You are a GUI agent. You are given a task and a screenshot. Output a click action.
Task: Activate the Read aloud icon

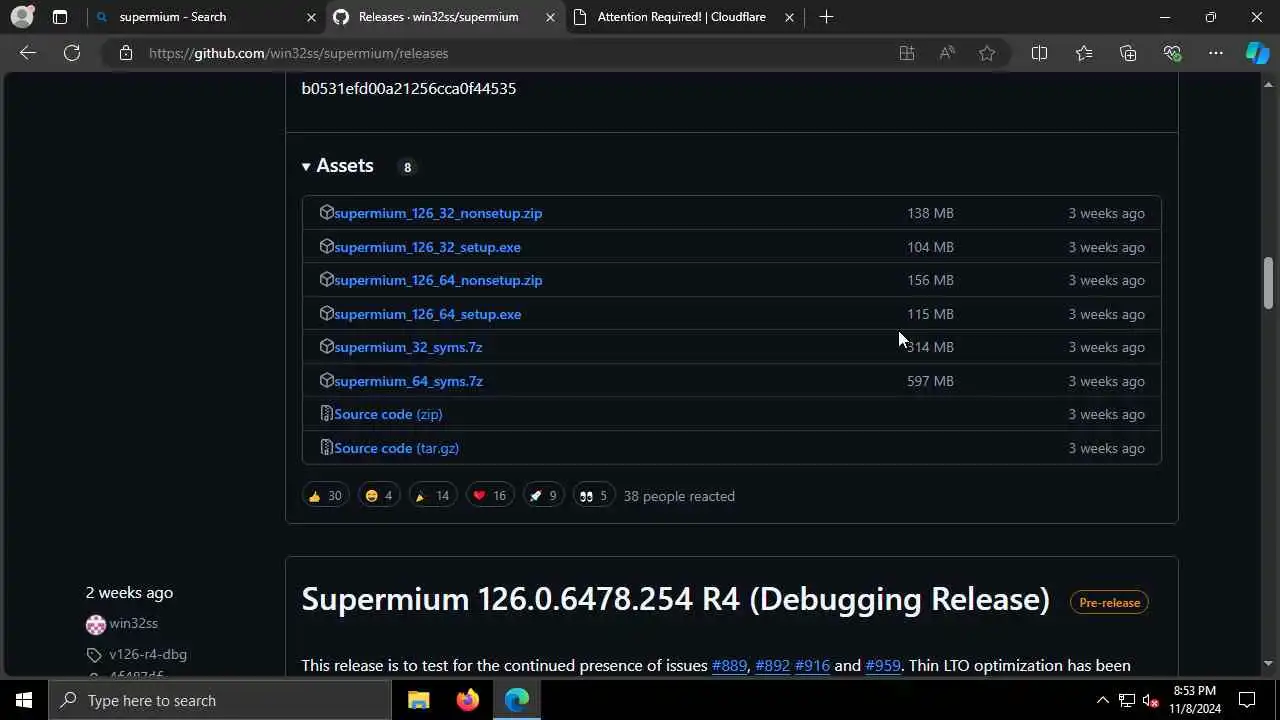[x=947, y=53]
